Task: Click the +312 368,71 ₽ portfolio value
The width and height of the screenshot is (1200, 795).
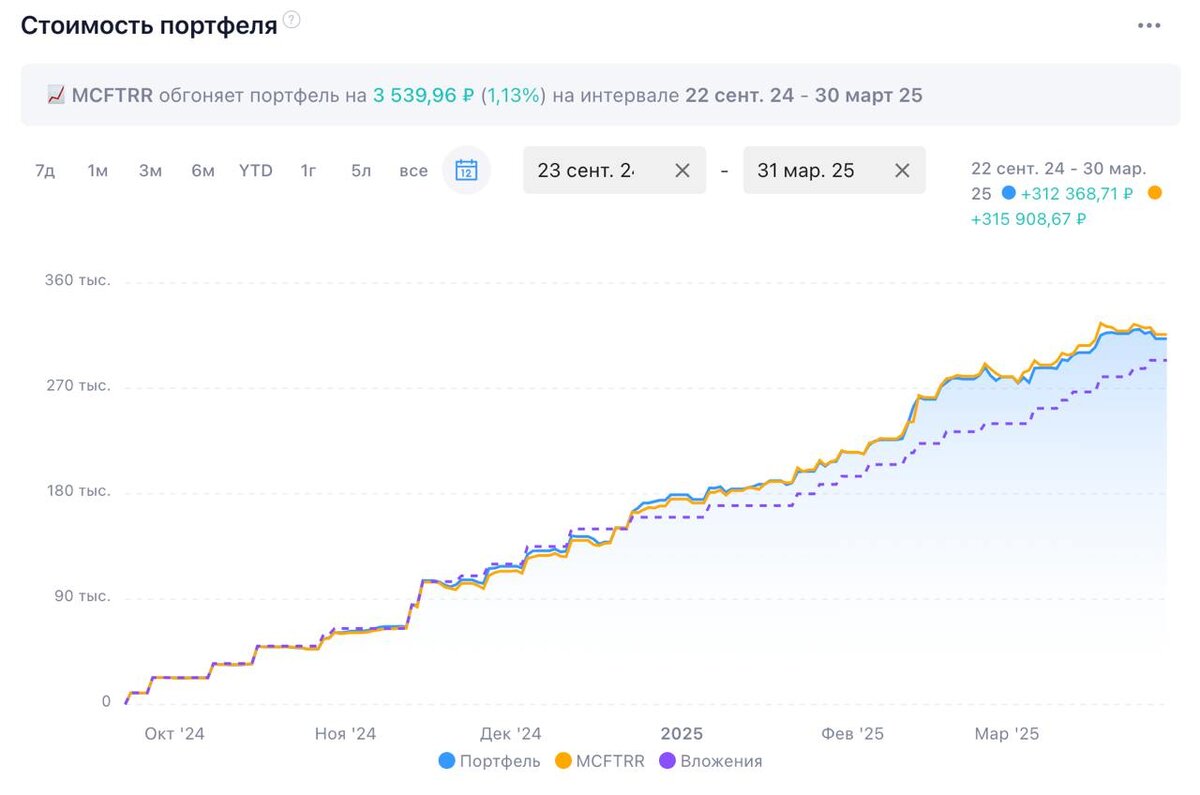Action: [1077, 194]
